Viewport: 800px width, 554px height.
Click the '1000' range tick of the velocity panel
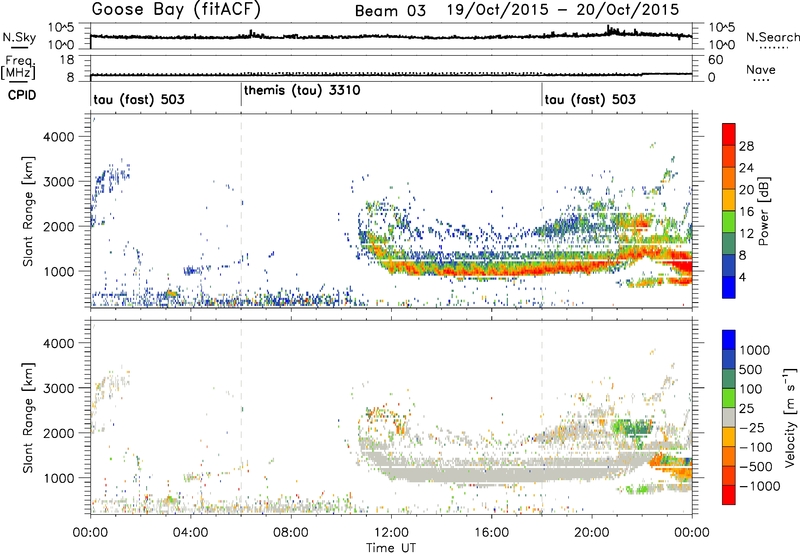coord(59,478)
